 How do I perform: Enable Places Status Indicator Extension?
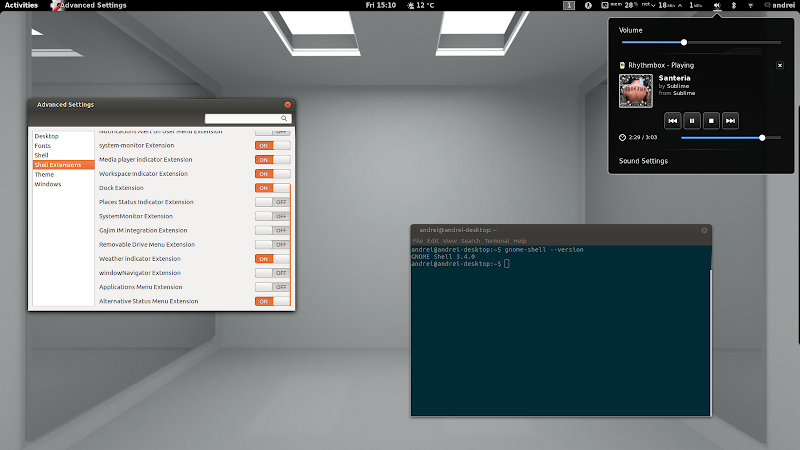click(273, 202)
